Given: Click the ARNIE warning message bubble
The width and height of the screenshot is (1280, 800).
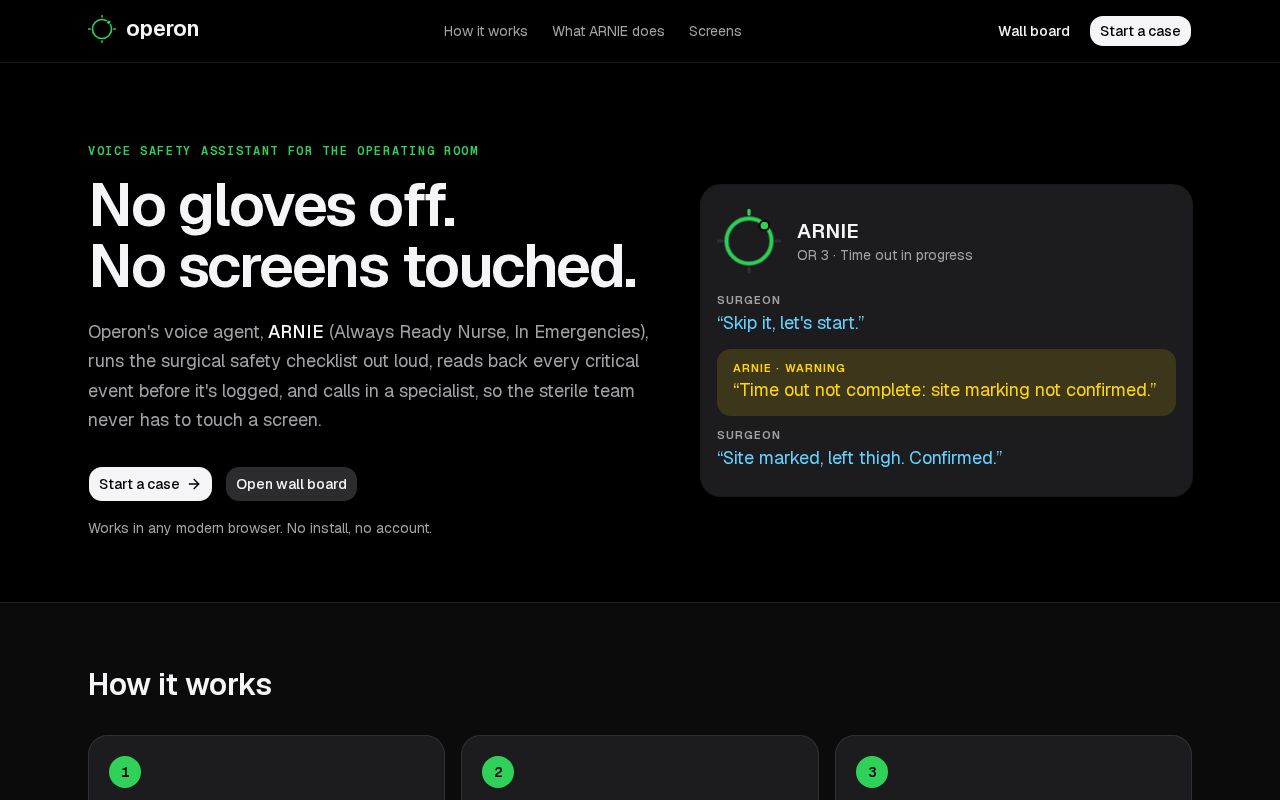Looking at the screenshot, I should tap(946, 382).
